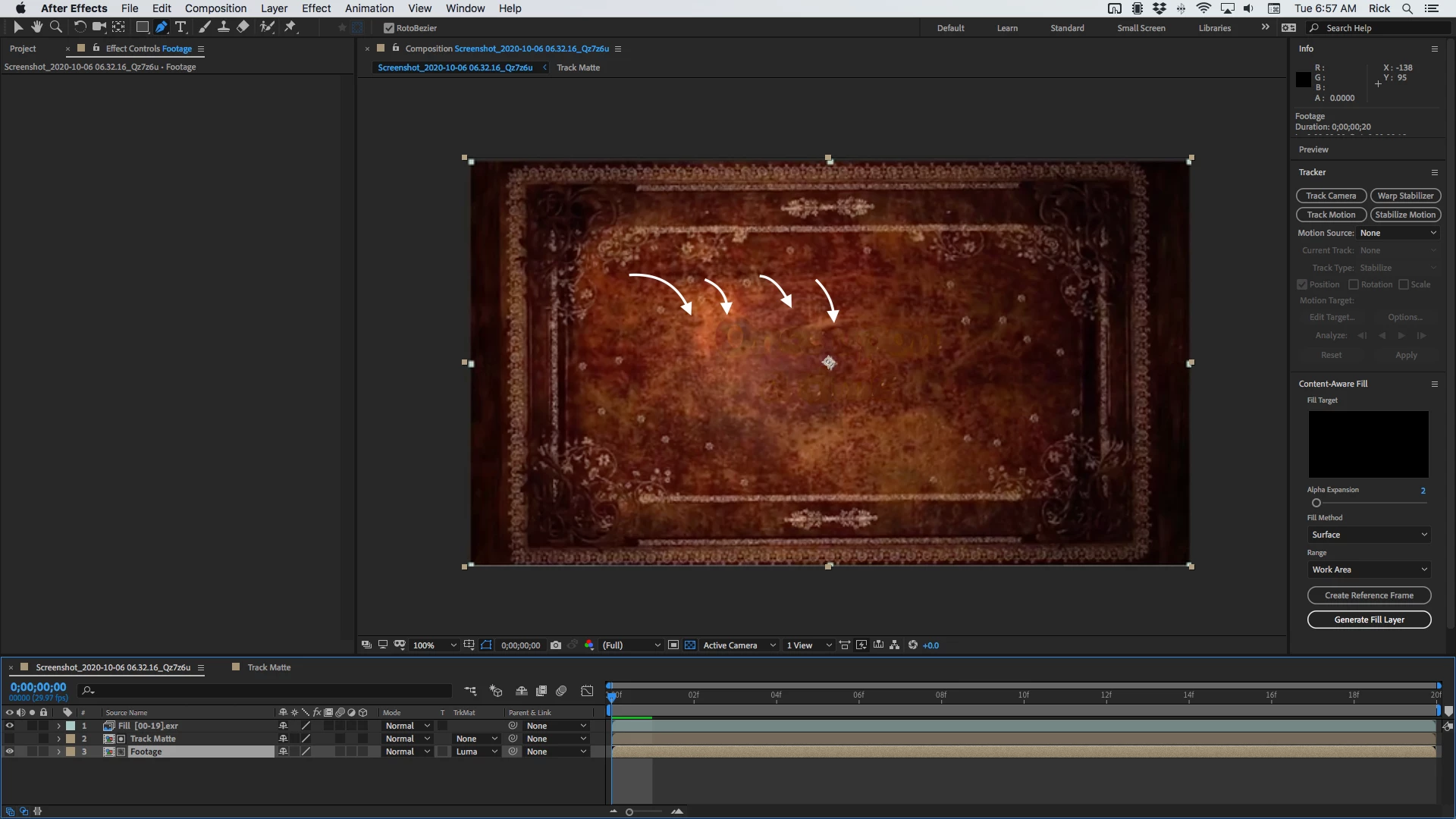Select the Clone Stamp tool

click(224, 27)
